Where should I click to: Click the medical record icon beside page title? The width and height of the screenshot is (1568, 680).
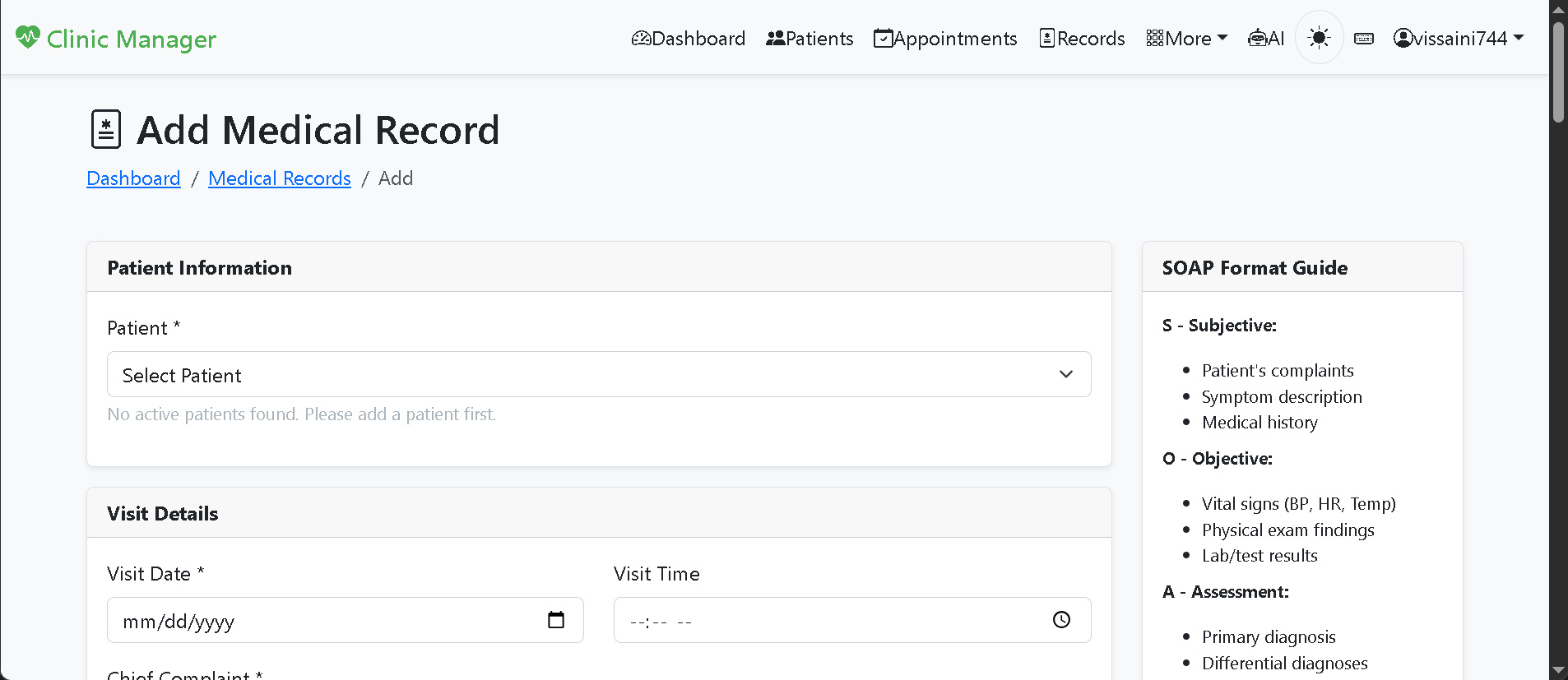pos(106,129)
